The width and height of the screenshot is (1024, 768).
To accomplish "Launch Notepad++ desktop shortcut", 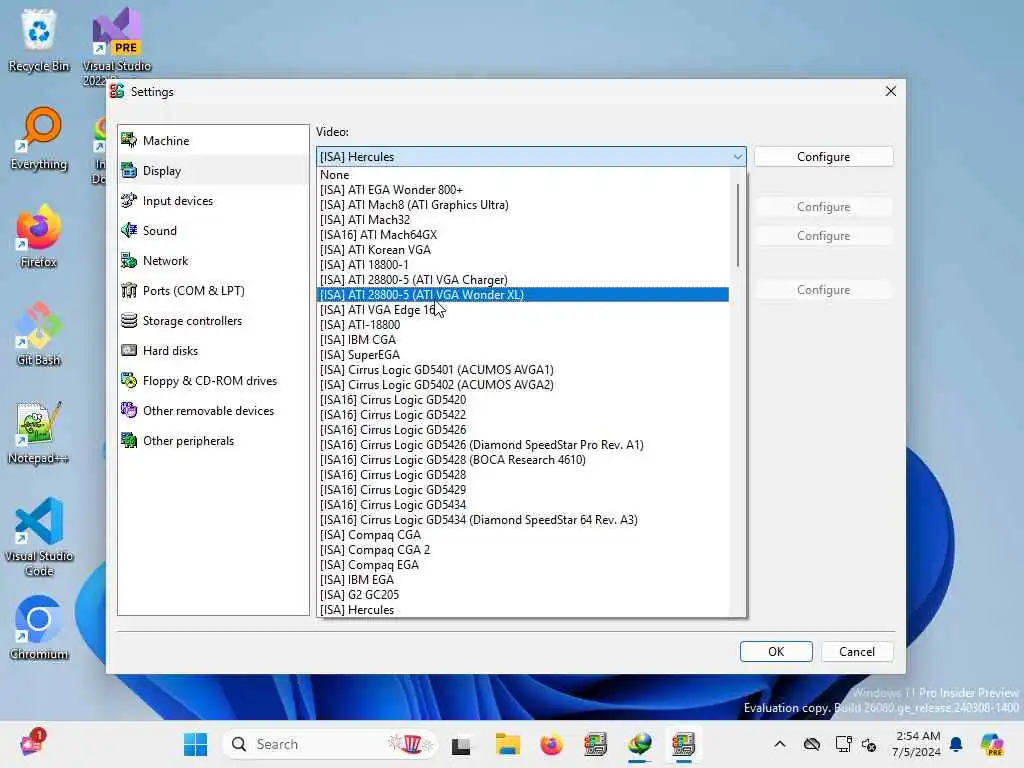I will coord(39,432).
